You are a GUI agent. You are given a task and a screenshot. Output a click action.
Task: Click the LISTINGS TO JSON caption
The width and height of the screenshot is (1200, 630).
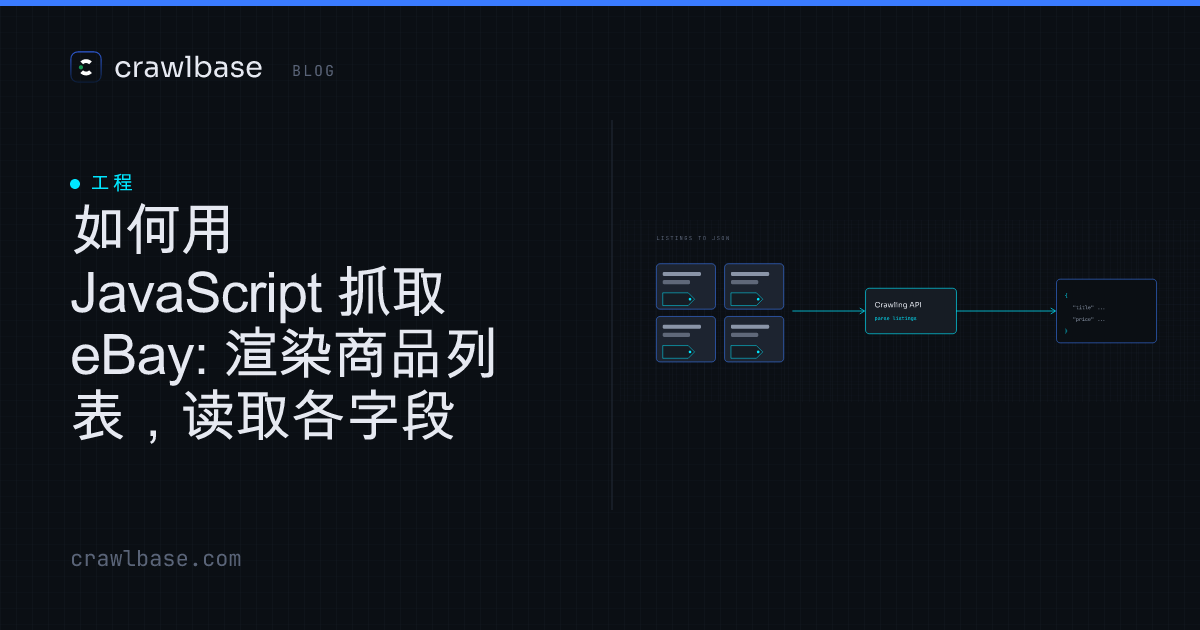pyautogui.click(x=693, y=238)
